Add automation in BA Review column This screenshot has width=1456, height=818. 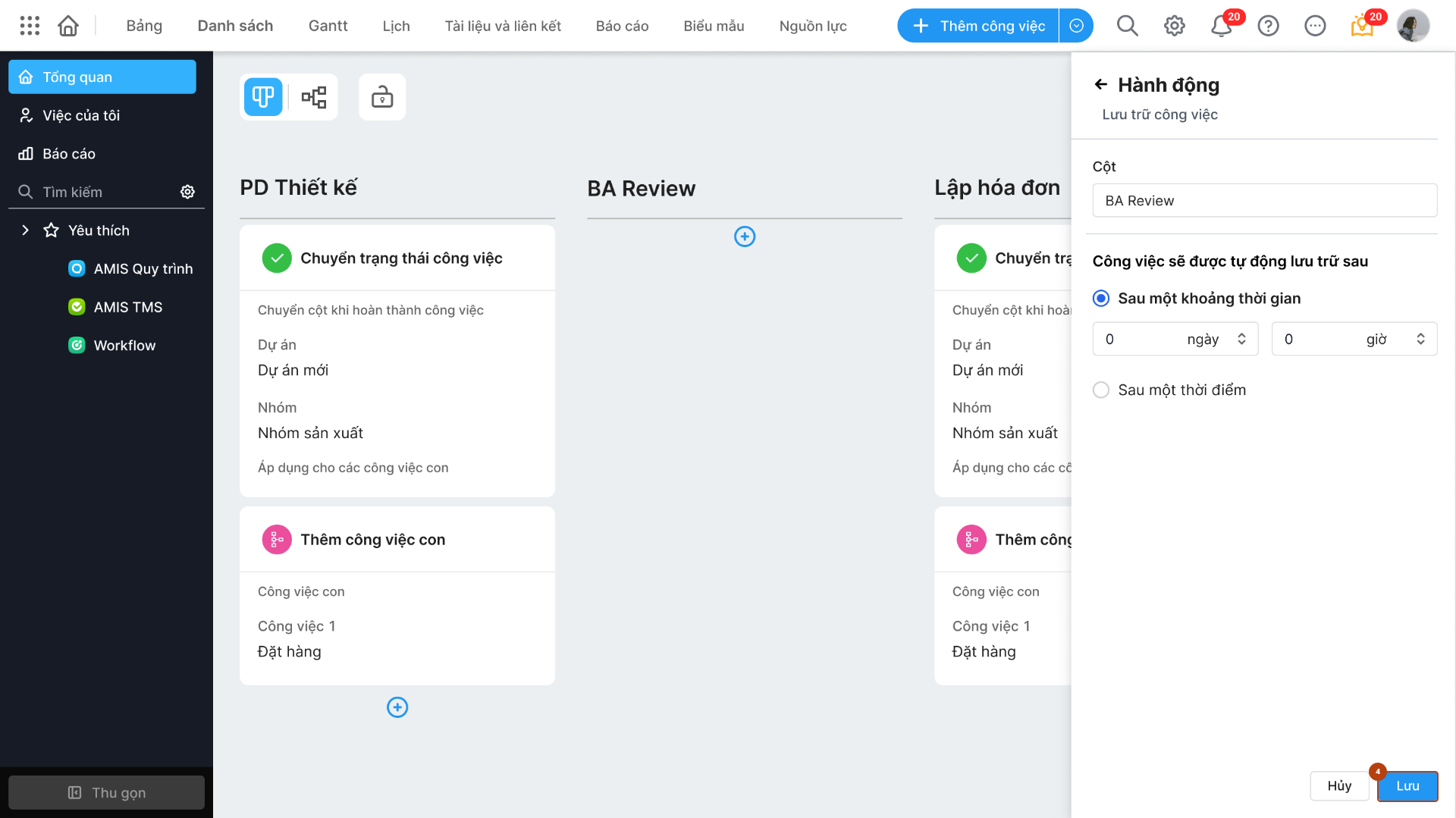click(x=745, y=237)
